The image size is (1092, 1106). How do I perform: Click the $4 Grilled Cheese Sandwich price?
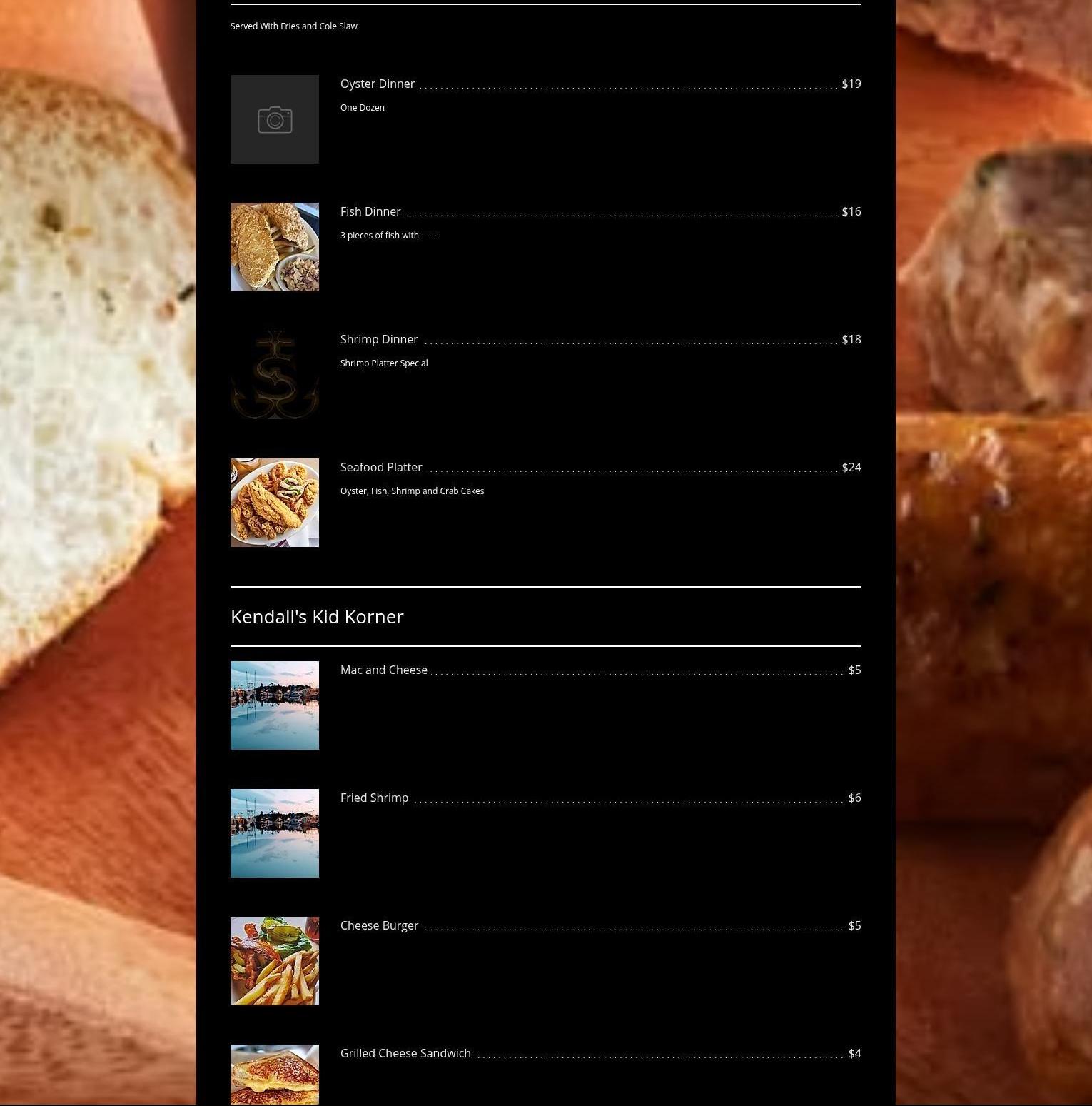(855, 1053)
